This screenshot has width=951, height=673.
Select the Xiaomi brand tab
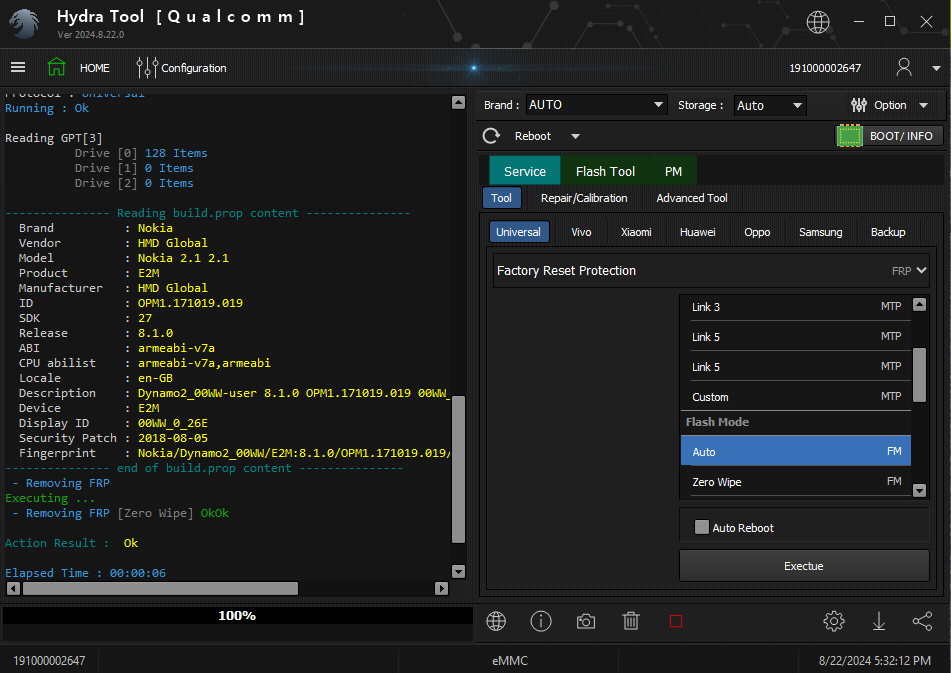click(636, 232)
